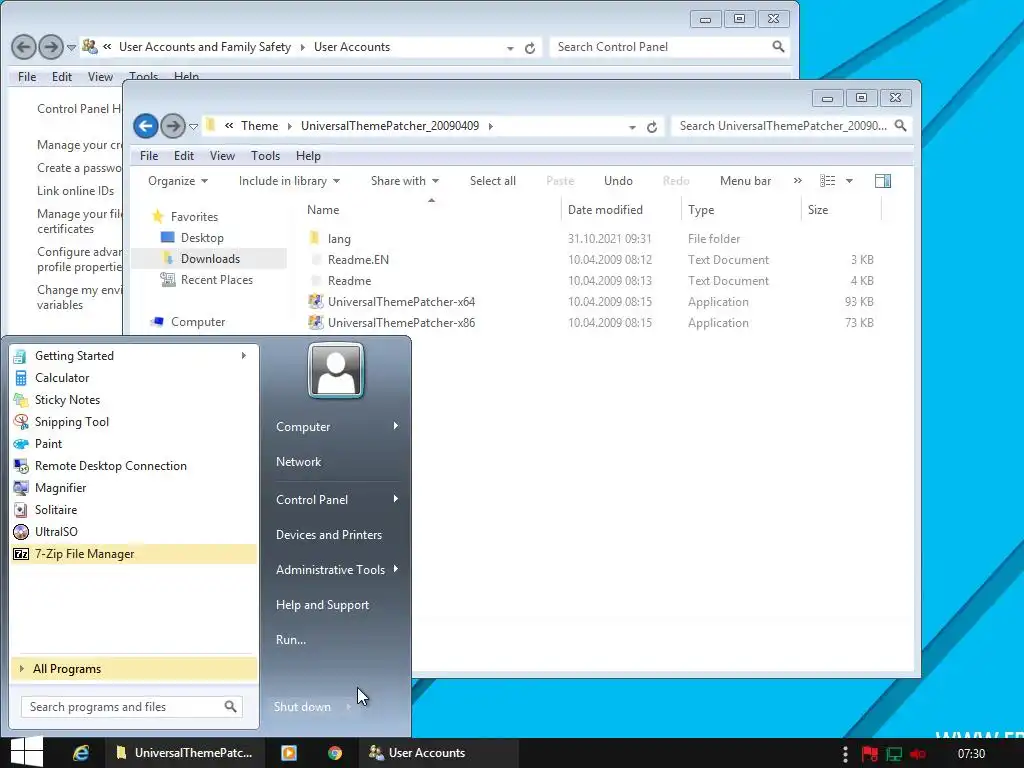Click the change view icon
Image resolution: width=1024 pixels, height=768 pixels.
coord(827,181)
